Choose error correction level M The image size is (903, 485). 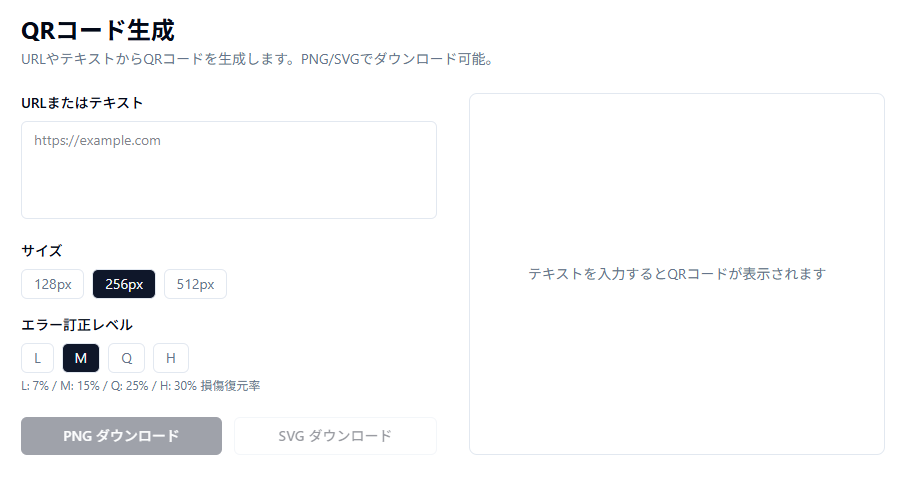pos(81,358)
